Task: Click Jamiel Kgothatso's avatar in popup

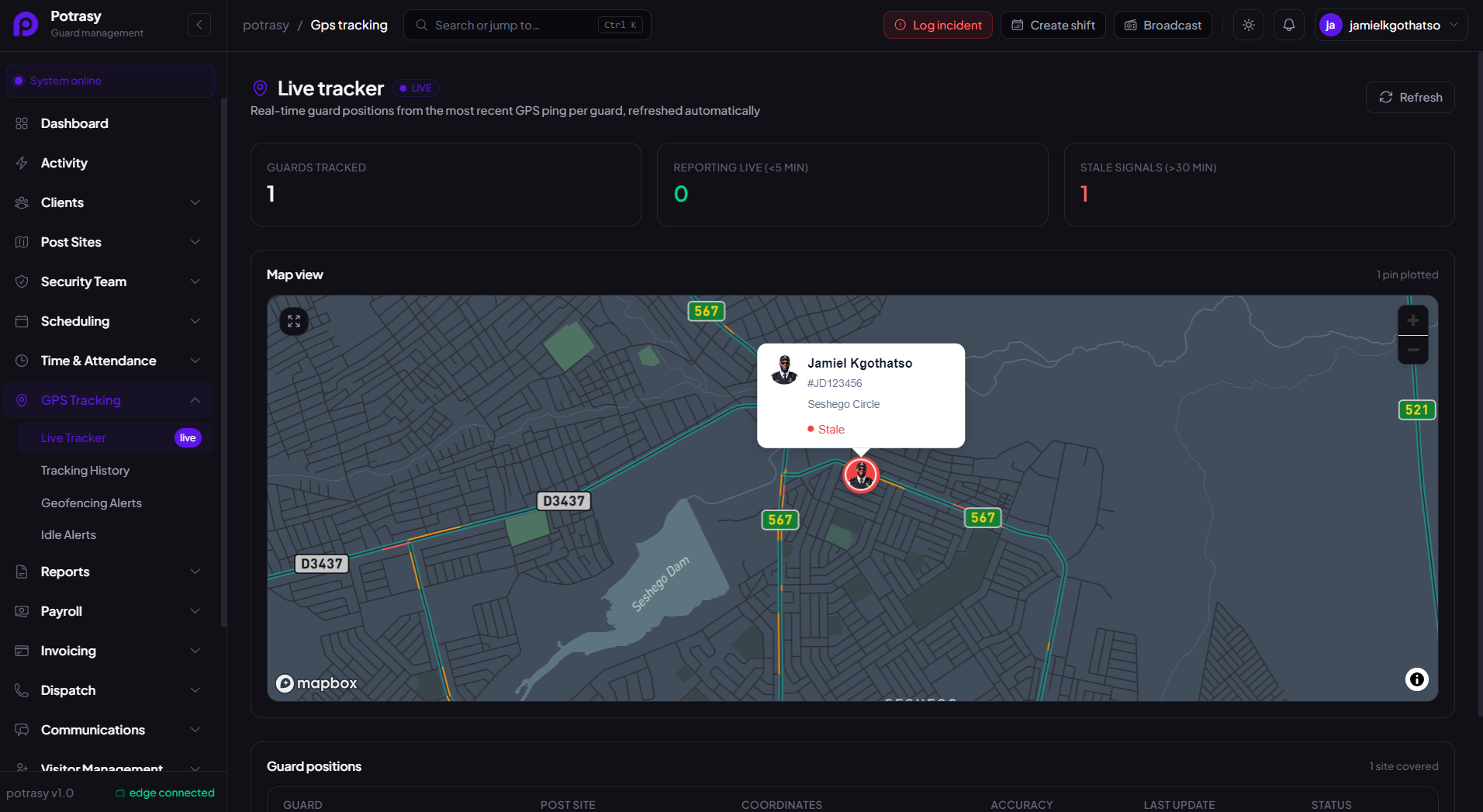Action: [x=784, y=370]
